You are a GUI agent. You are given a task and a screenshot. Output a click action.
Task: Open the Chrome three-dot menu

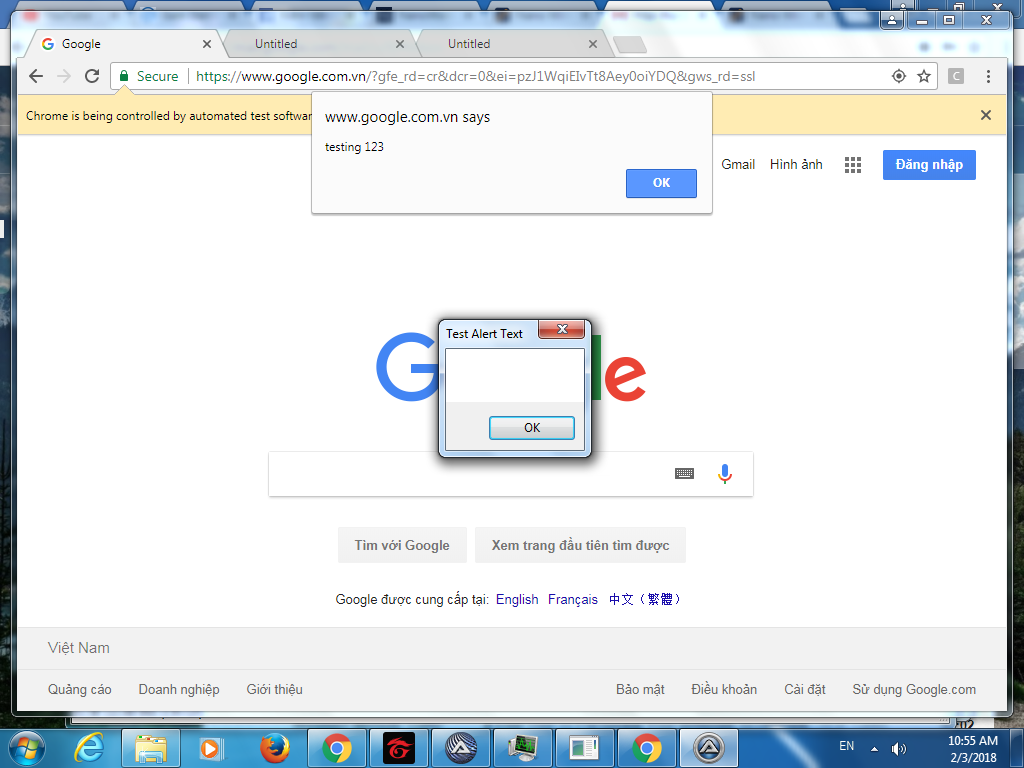click(x=988, y=76)
